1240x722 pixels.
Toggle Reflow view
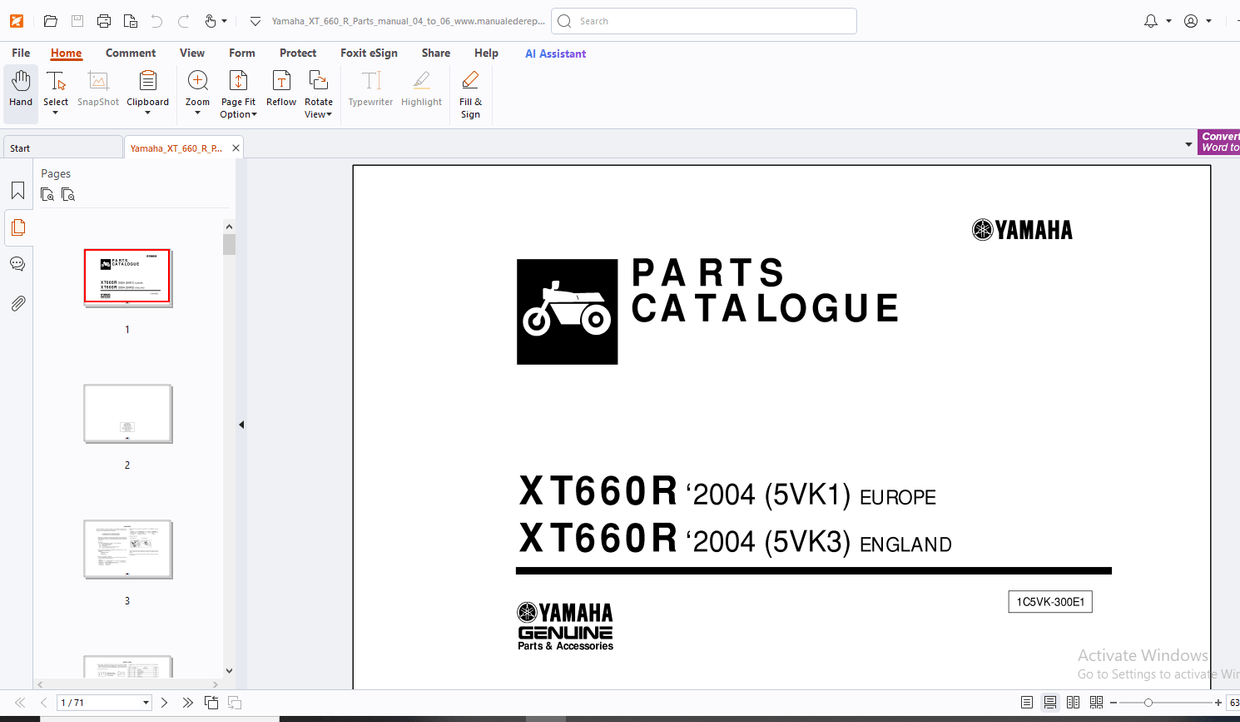[x=281, y=91]
